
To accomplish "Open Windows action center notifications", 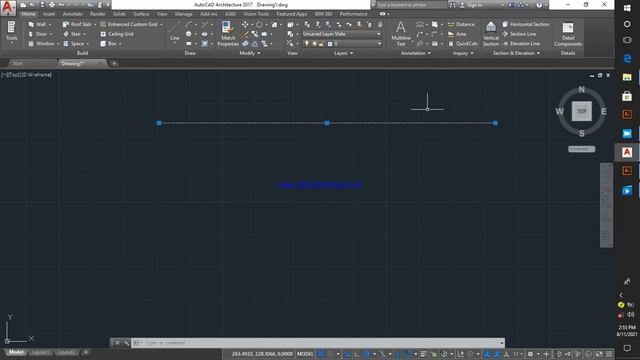I will point(627,348).
